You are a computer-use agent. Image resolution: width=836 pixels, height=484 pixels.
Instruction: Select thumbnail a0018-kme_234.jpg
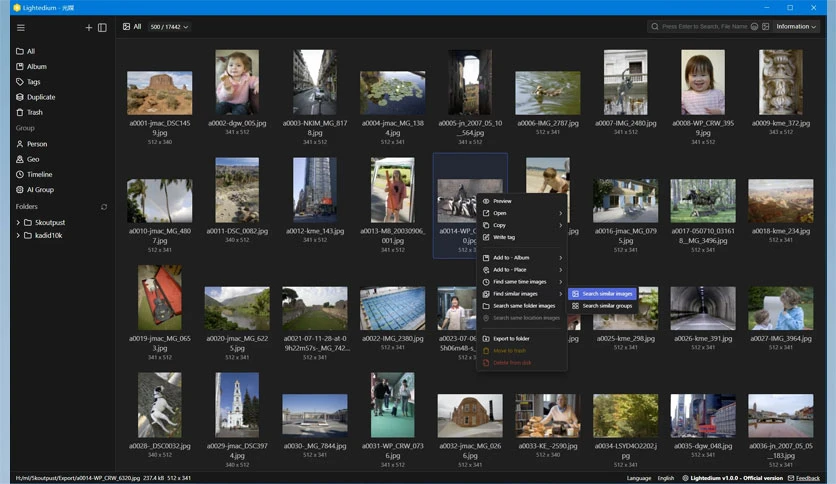(x=781, y=201)
